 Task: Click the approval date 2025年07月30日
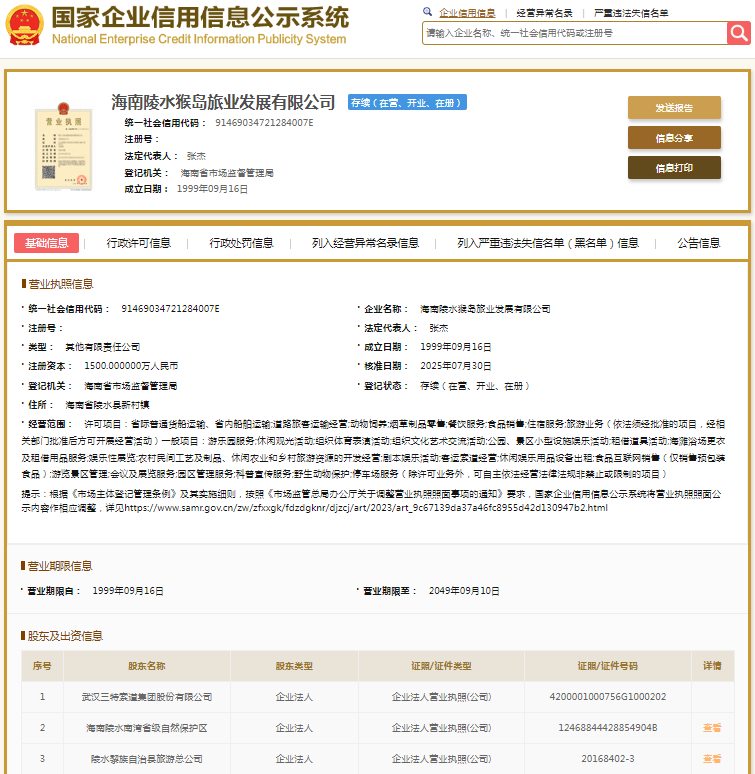point(455,366)
